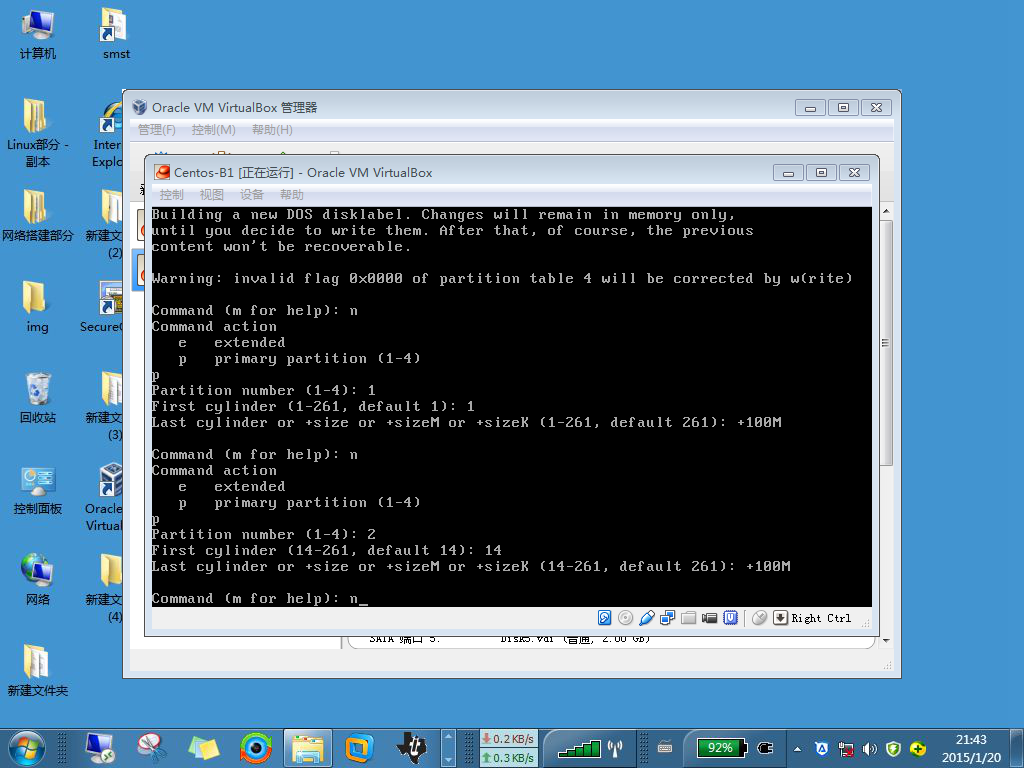Click the CPU virtualization status icon
The height and width of the screenshot is (768, 1024).
click(730, 618)
